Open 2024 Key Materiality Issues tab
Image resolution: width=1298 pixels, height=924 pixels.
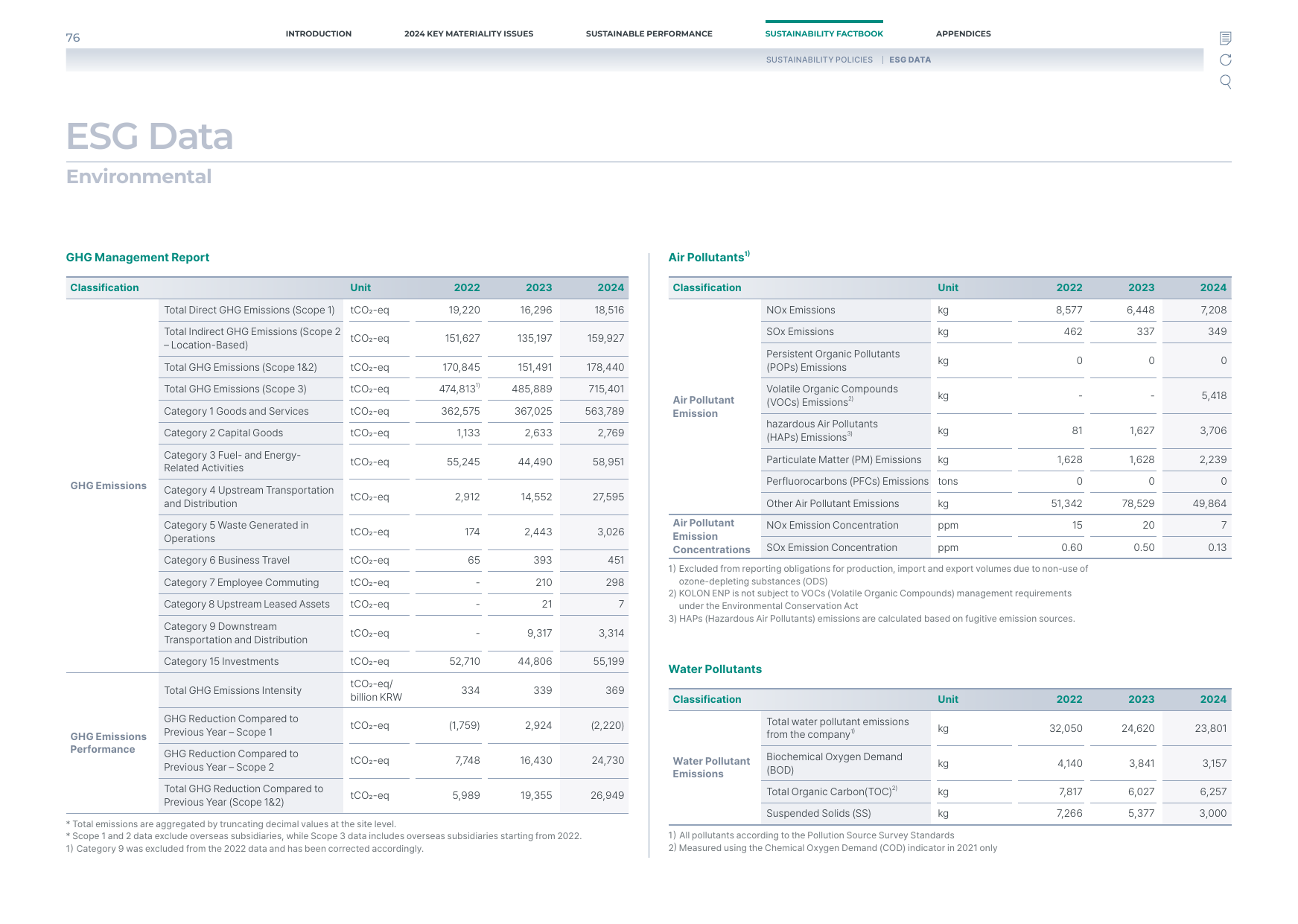point(468,34)
